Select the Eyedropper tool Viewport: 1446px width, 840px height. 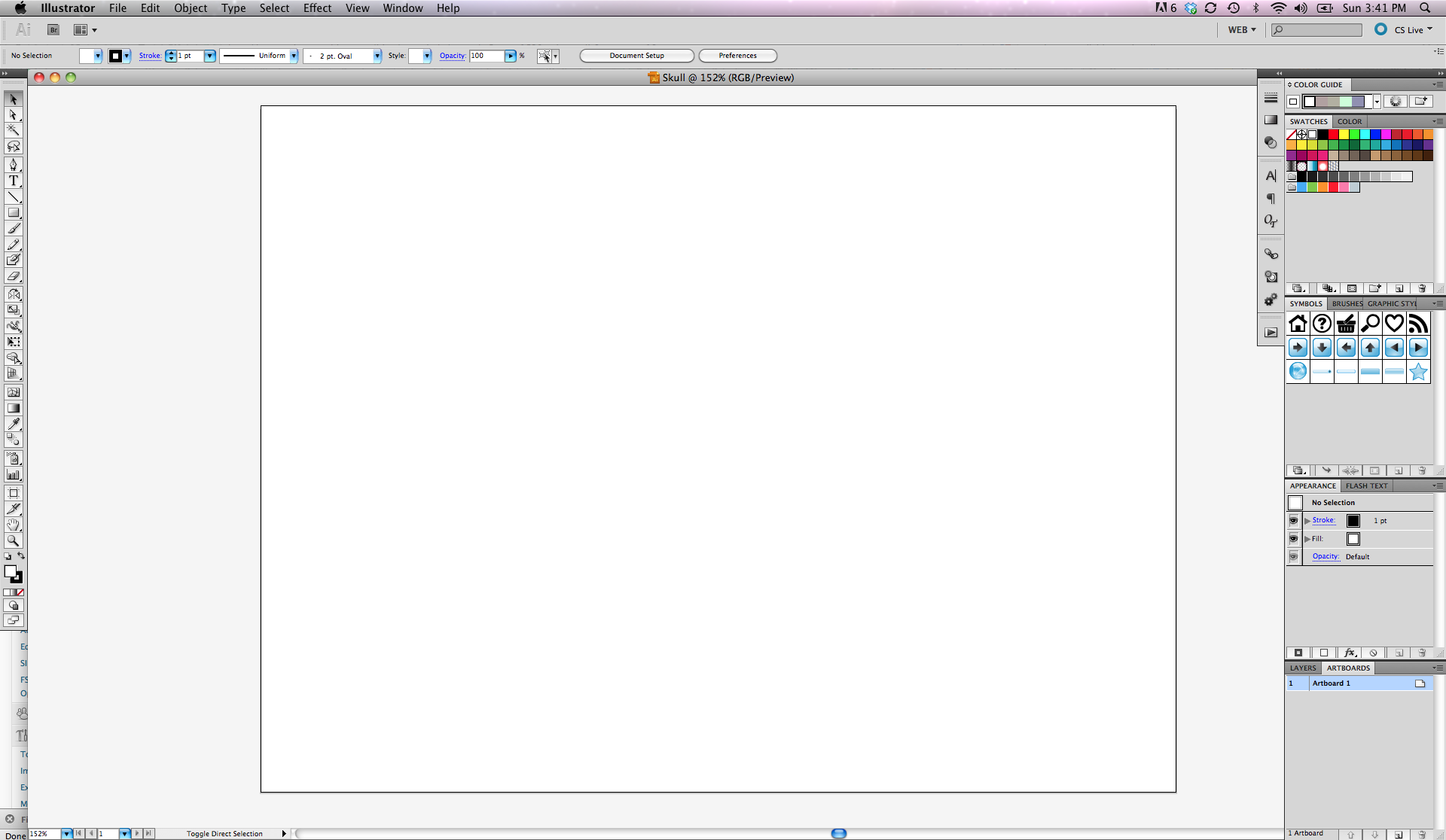coord(14,424)
